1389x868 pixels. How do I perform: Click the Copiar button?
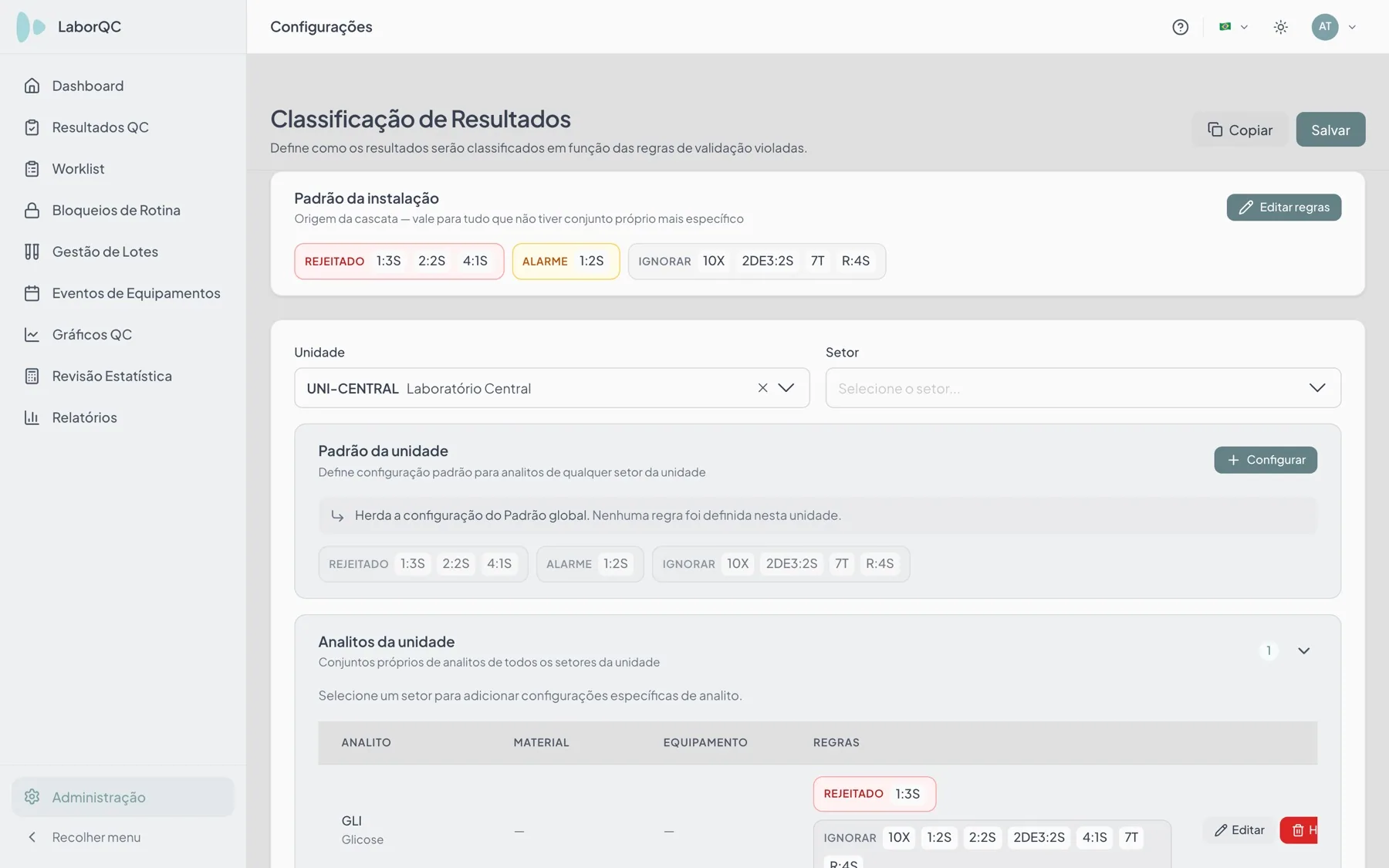[x=1240, y=130]
